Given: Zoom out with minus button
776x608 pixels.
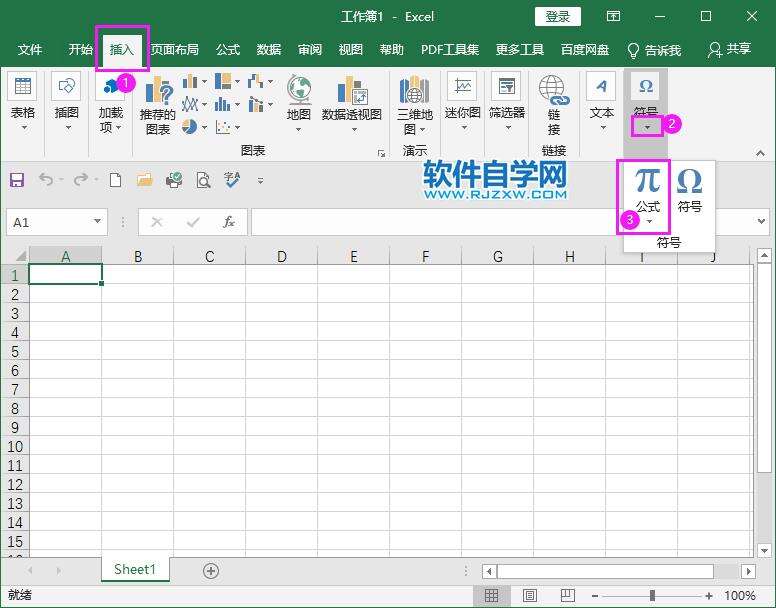Looking at the screenshot, I should (x=595, y=596).
